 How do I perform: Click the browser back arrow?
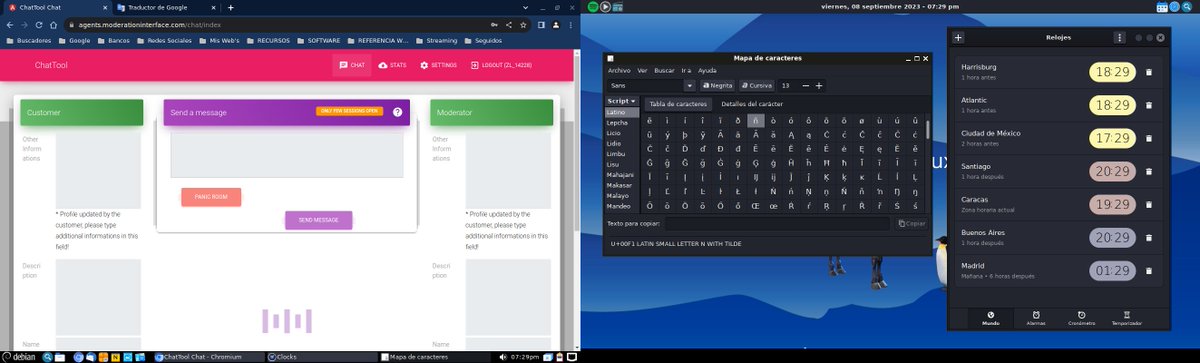pos(10,24)
